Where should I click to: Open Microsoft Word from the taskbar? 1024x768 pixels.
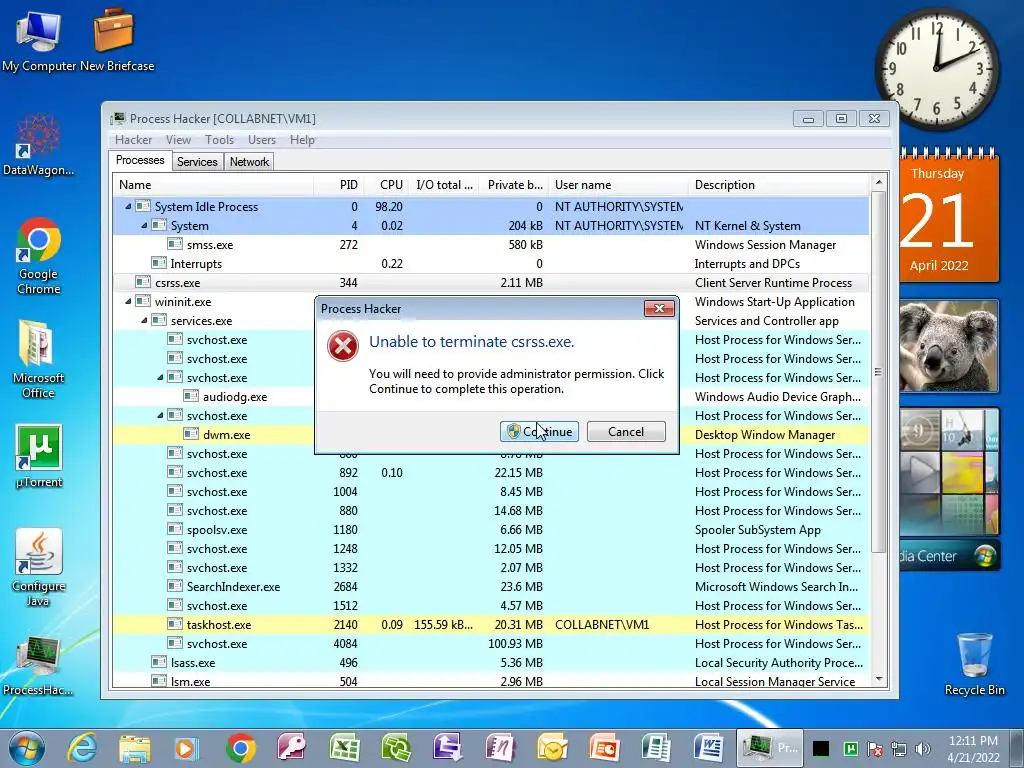tap(708, 748)
